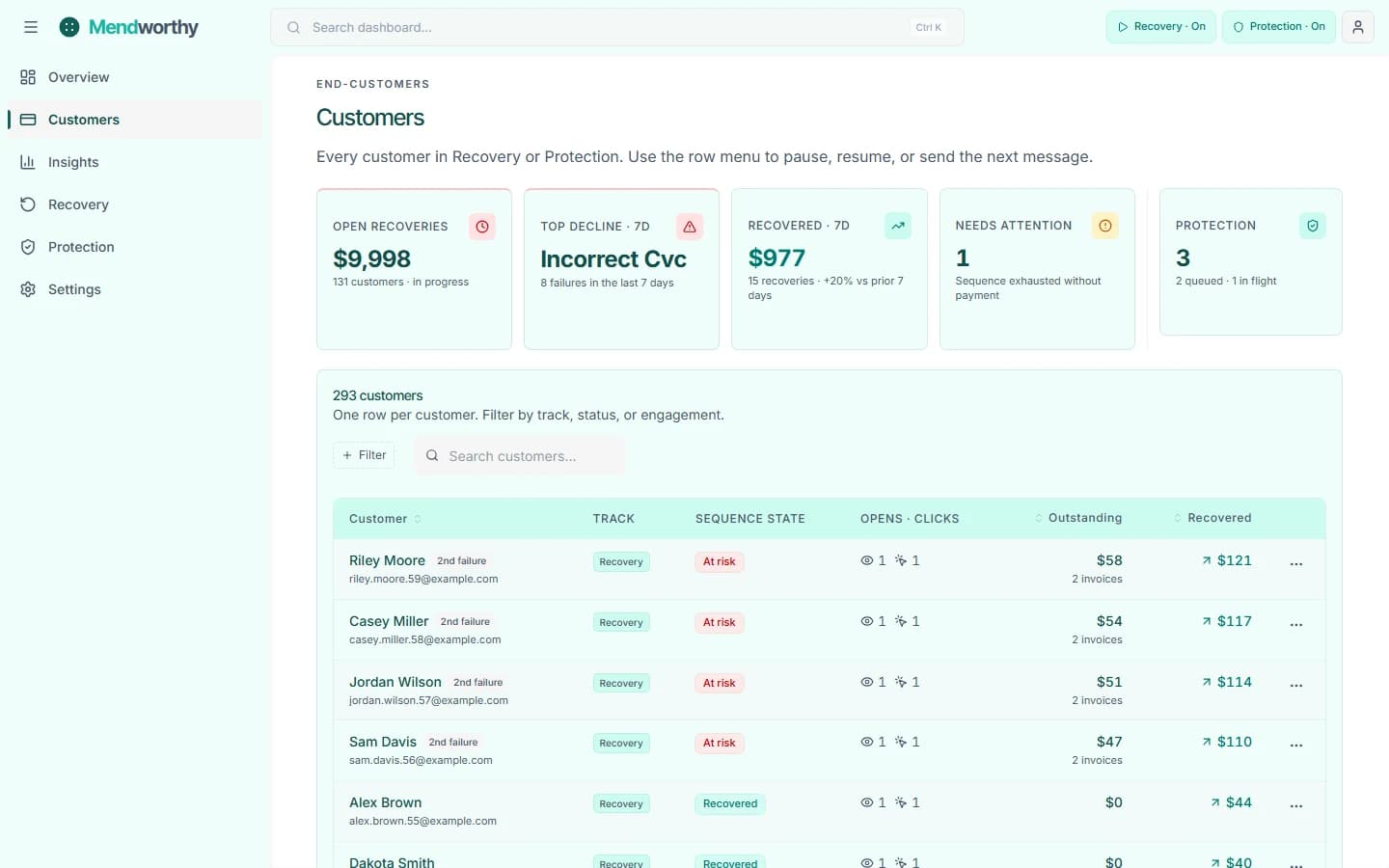Open Alex Brown customer record
The image size is (1389, 868).
point(386,802)
